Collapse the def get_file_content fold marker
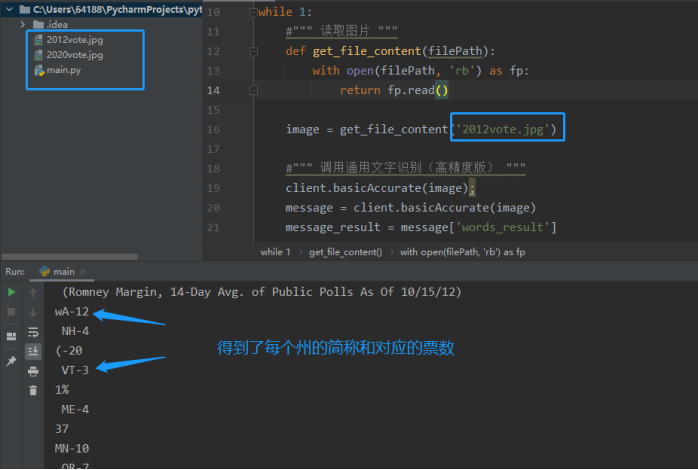698x470 pixels. tap(253, 52)
